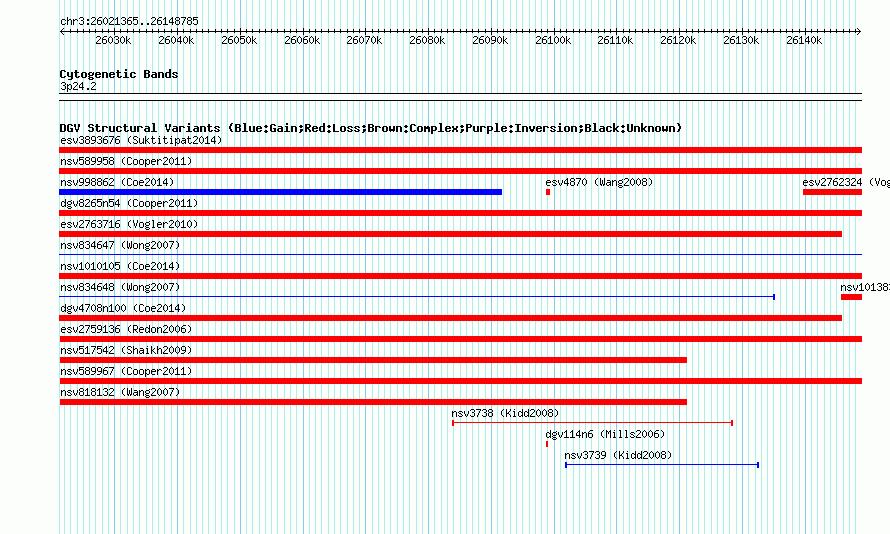
Task: Click the 26050k ruler tick label
Action: pos(239,40)
